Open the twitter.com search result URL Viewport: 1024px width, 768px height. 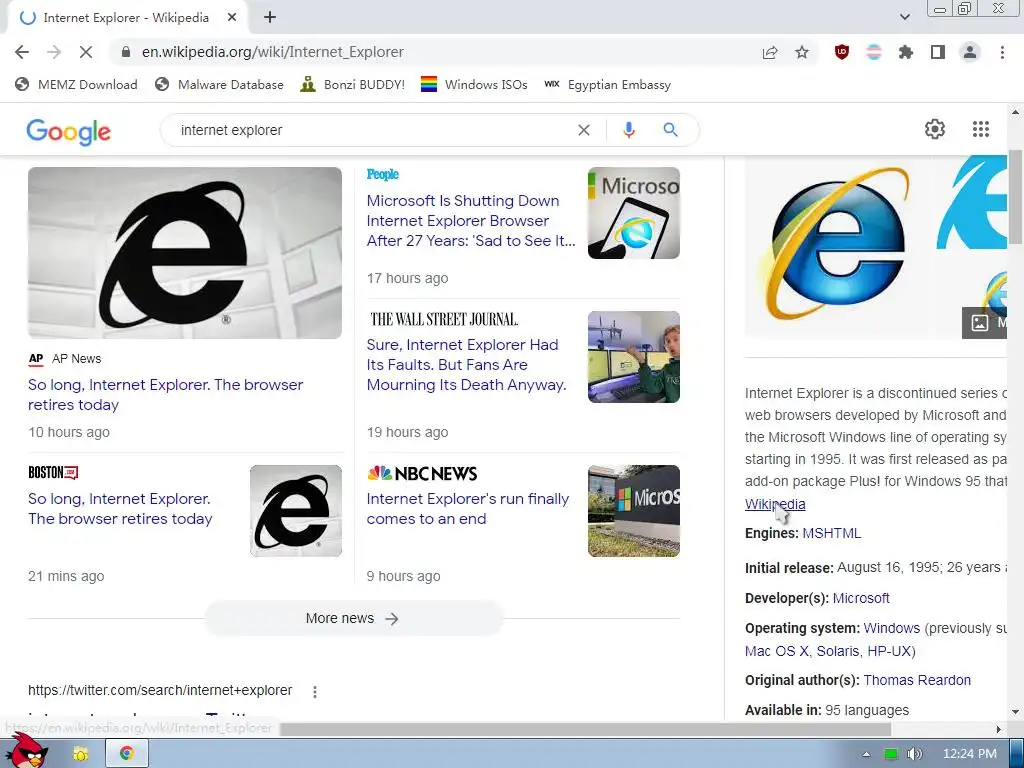[x=160, y=690]
